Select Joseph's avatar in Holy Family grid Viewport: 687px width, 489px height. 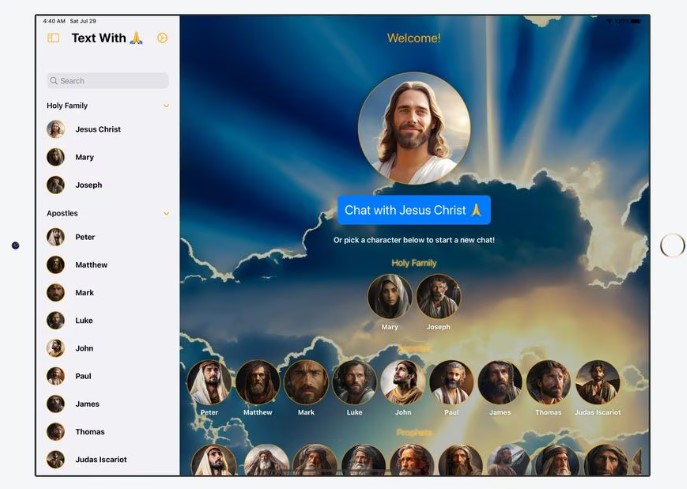pos(438,296)
